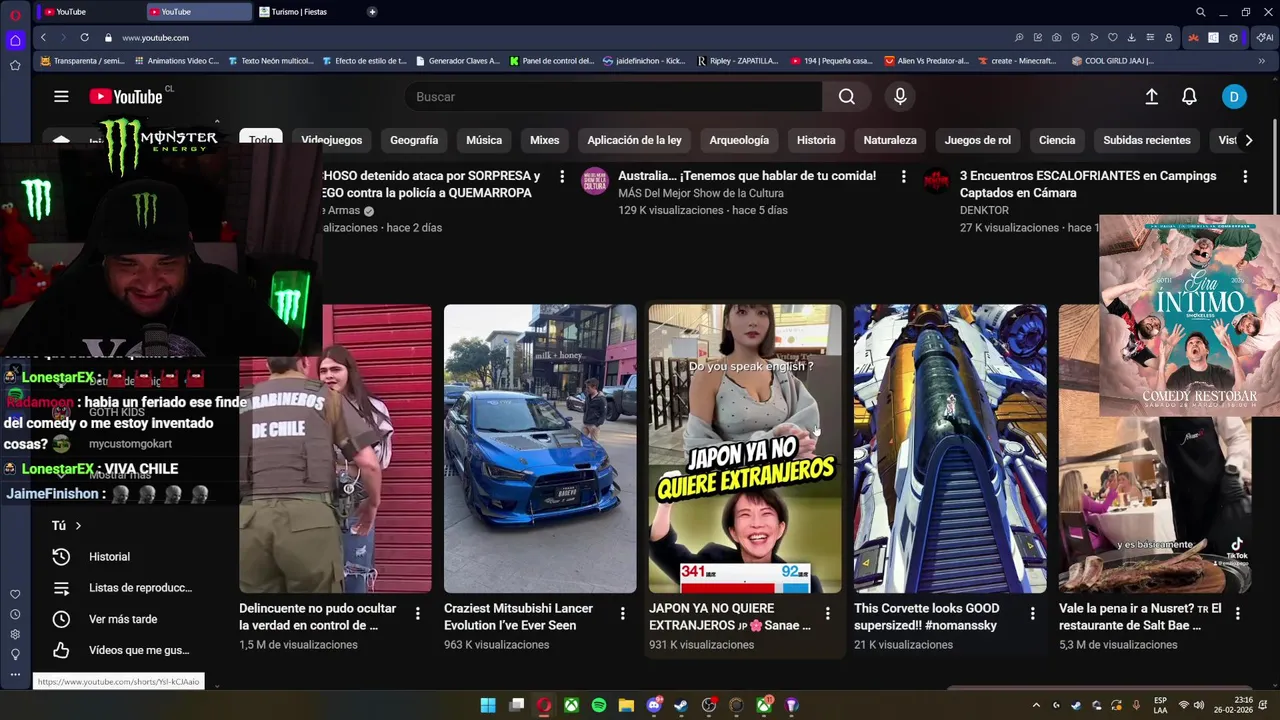
Task: Open the browser downloads icon
Action: [x=1131, y=38]
